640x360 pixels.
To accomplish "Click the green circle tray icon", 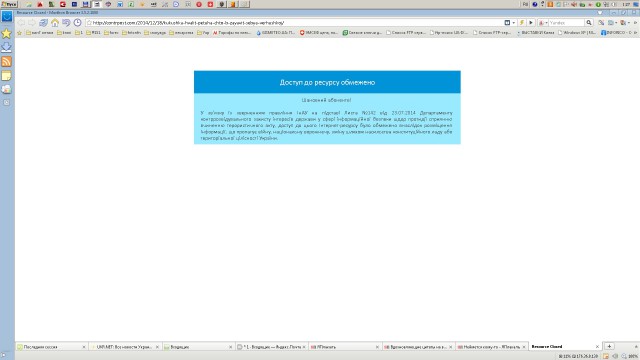I will point(598,4).
